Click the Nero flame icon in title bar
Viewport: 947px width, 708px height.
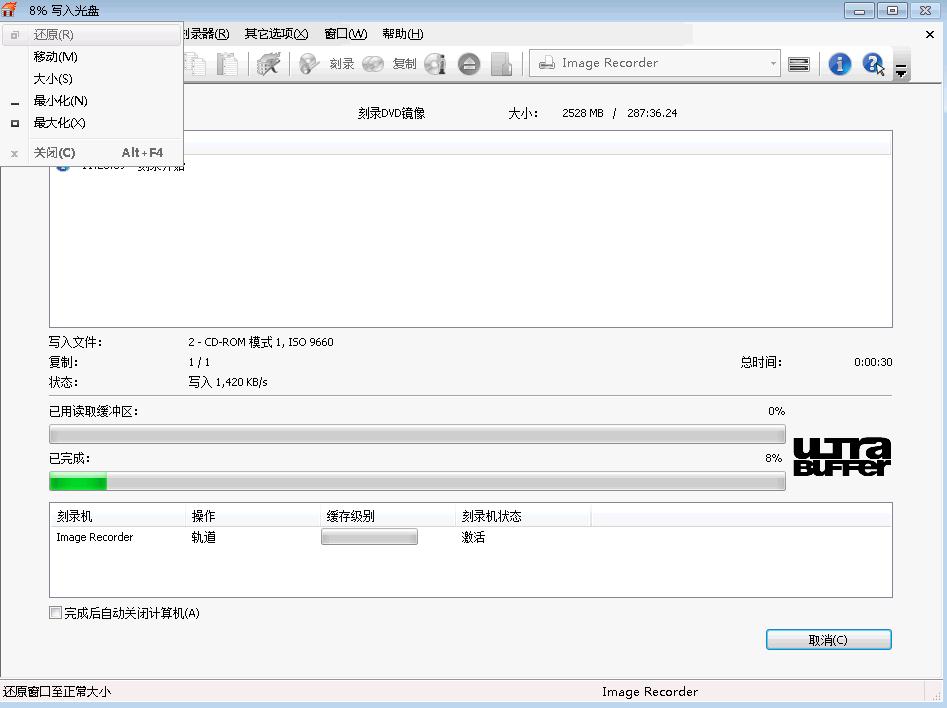(x=10, y=10)
